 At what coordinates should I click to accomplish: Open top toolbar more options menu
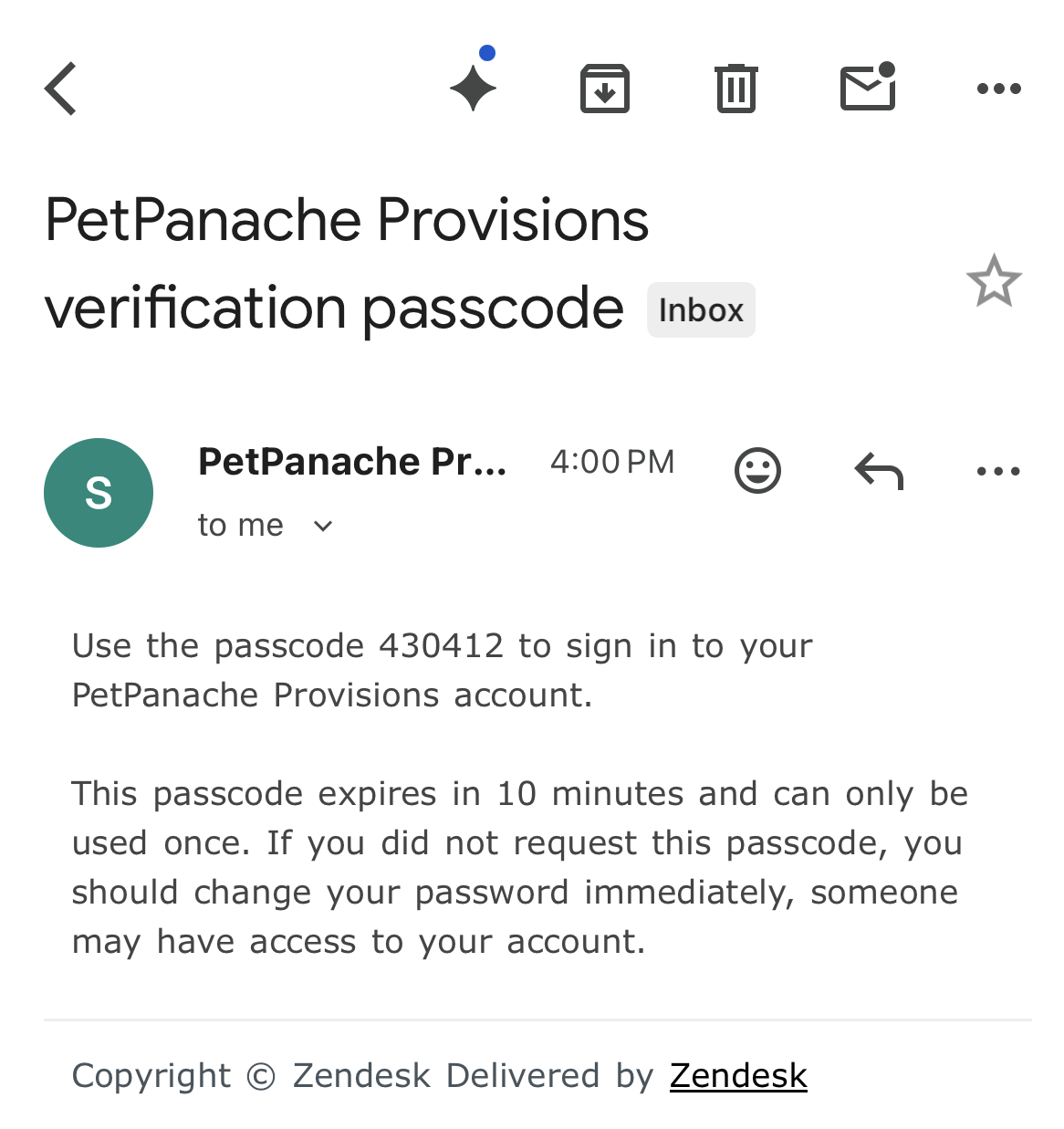(998, 89)
